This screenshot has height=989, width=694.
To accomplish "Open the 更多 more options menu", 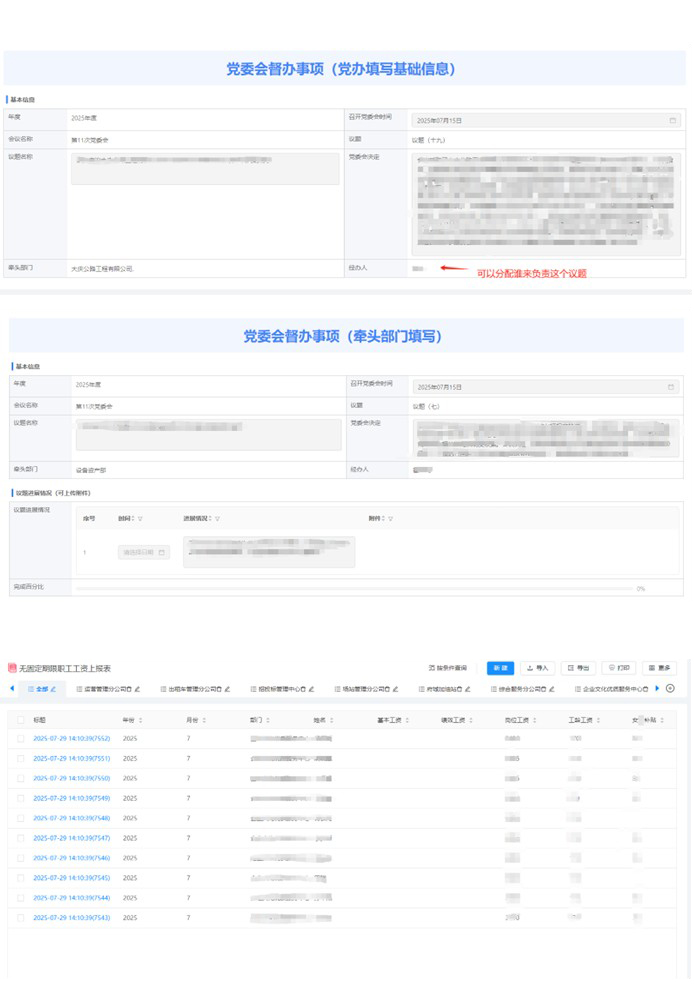I will [660, 668].
